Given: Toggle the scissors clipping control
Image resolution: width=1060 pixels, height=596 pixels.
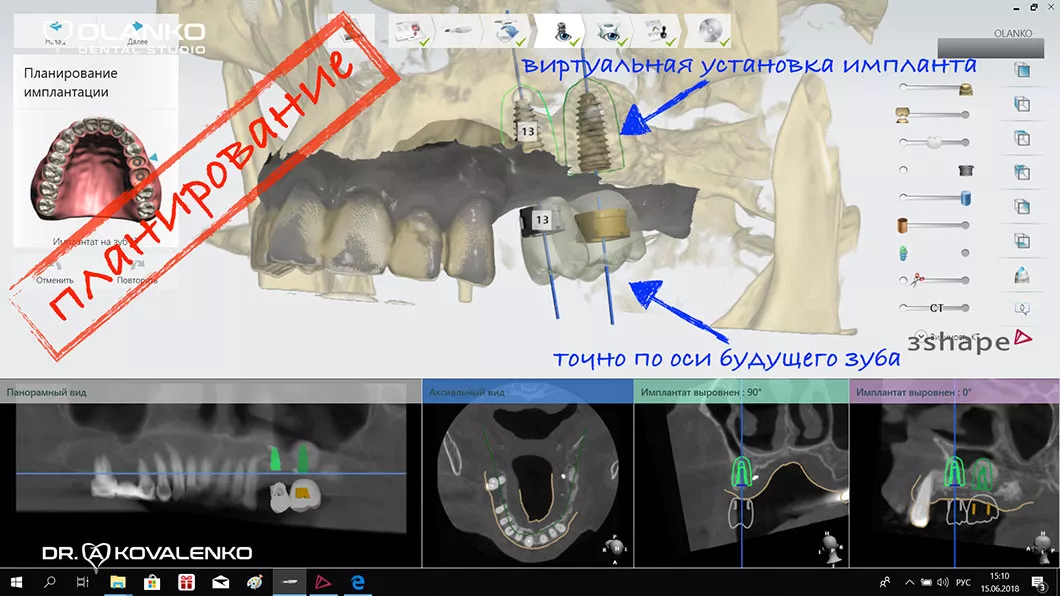Looking at the screenshot, I should 905,281.
